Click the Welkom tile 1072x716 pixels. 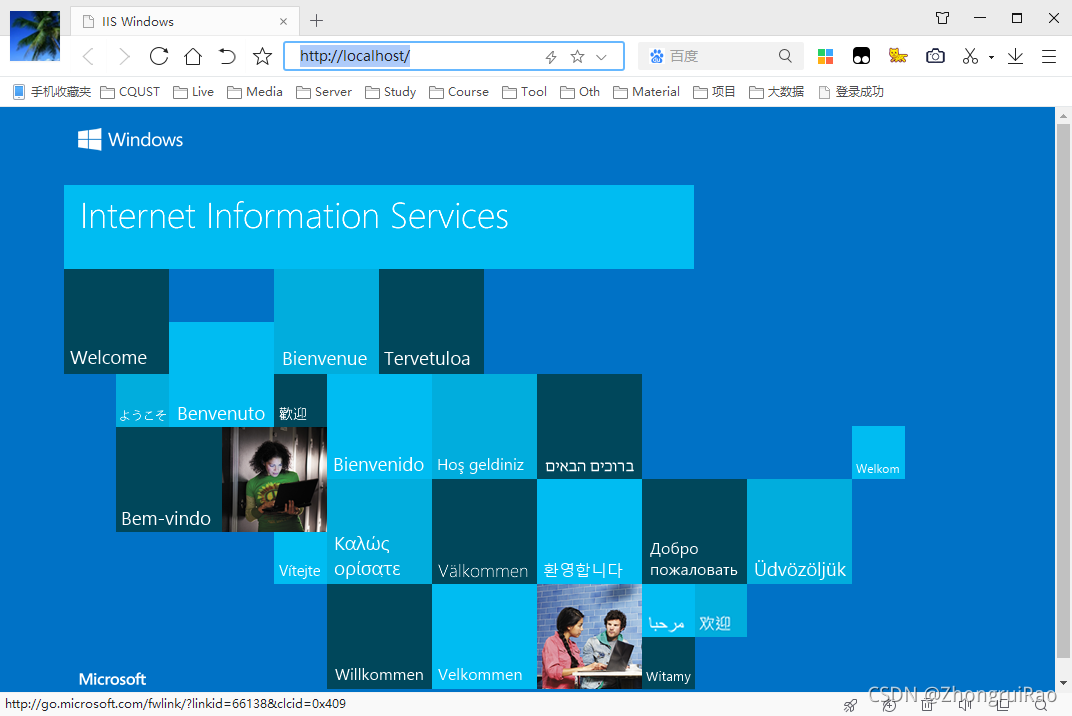click(x=878, y=453)
